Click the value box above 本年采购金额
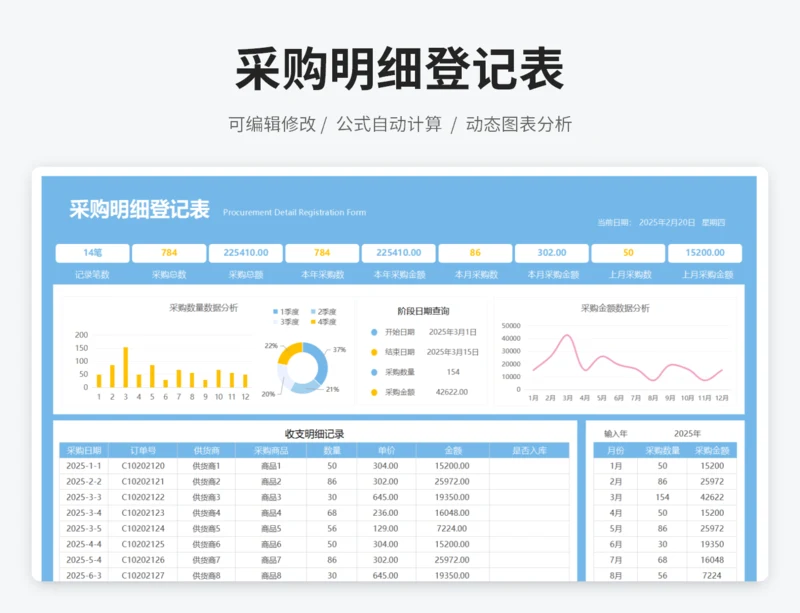The height and width of the screenshot is (613, 800). coord(398,253)
